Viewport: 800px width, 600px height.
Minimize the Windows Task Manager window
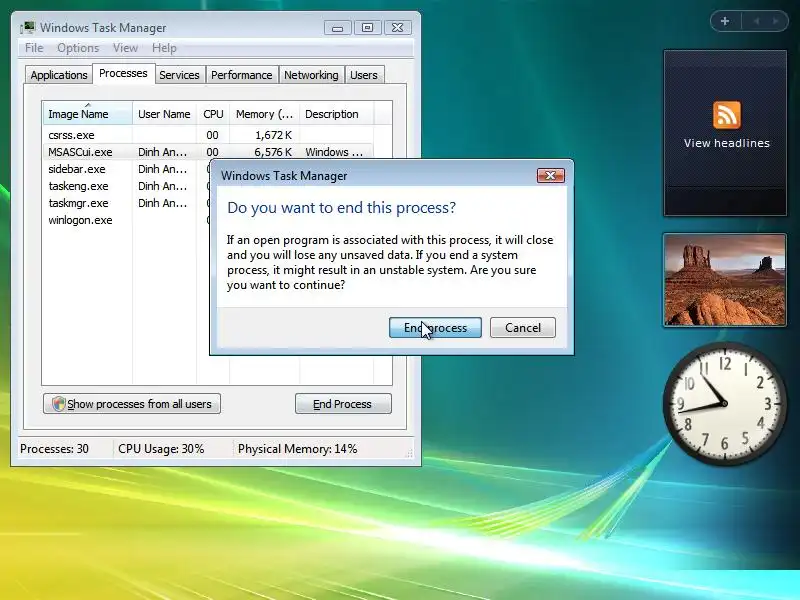pyautogui.click(x=338, y=28)
